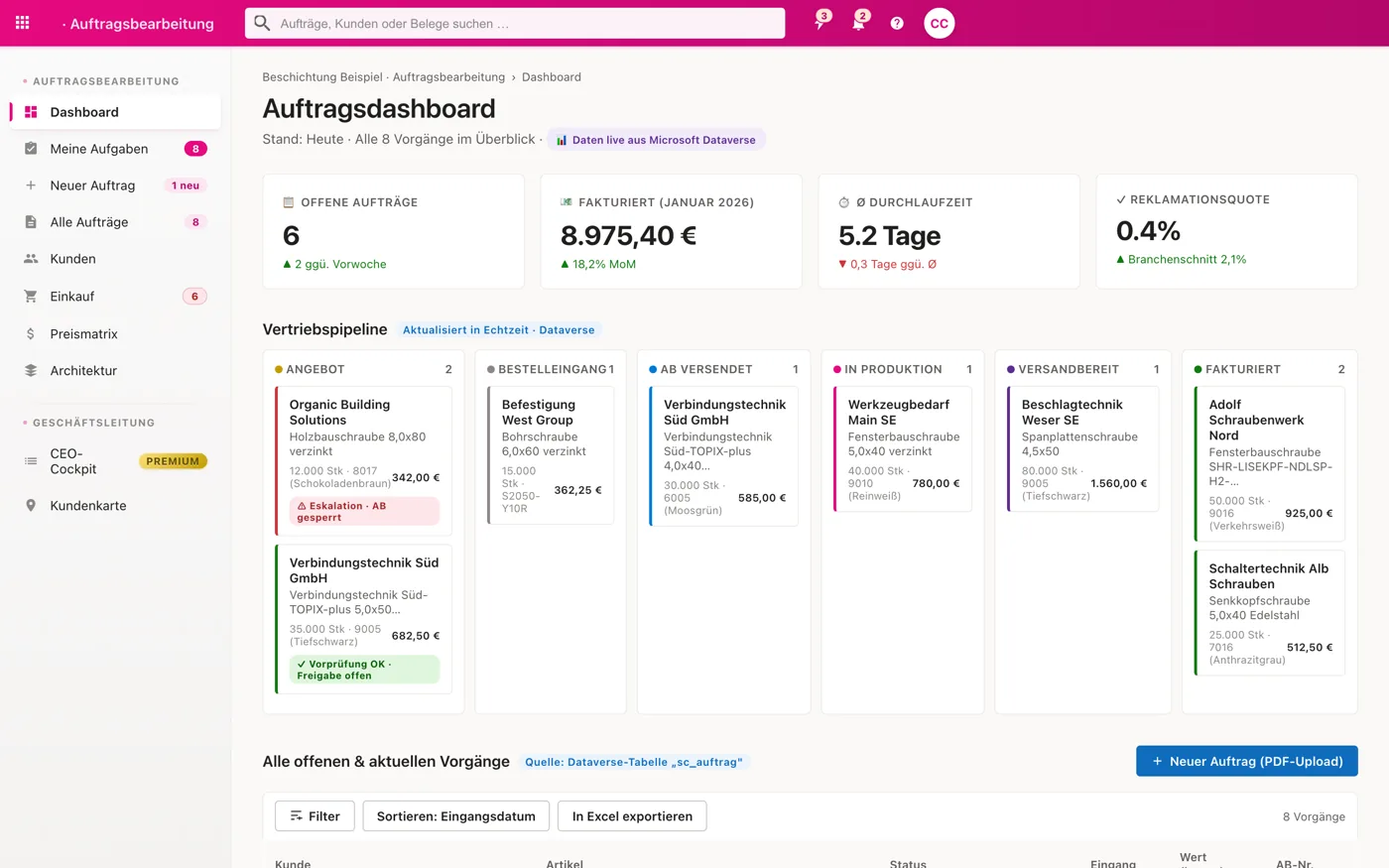Select Kunden in the sidebar
Image resolution: width=1389 pixels, height=868 pixels.
115,259
